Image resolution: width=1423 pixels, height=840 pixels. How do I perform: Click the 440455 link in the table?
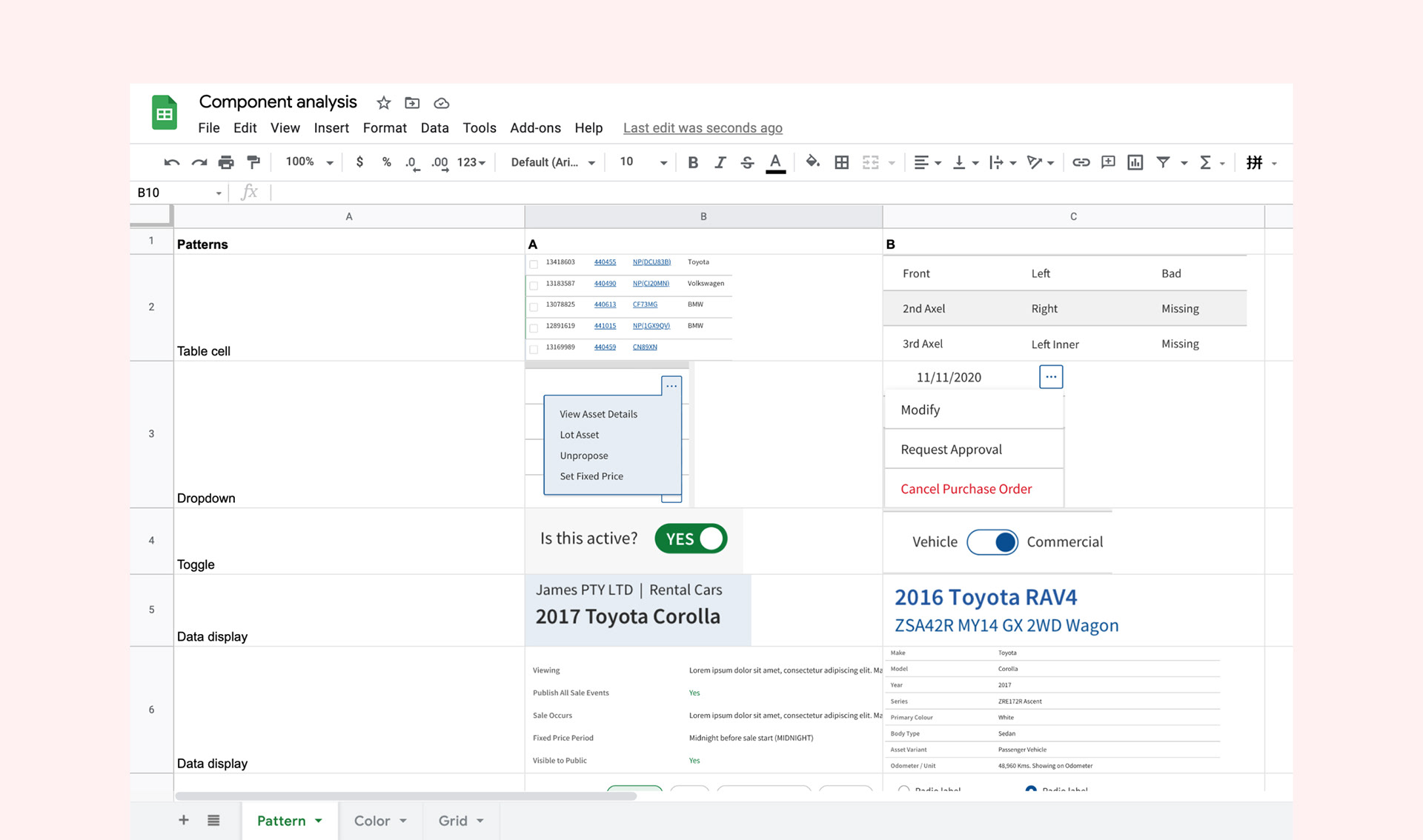coord(605,262)
